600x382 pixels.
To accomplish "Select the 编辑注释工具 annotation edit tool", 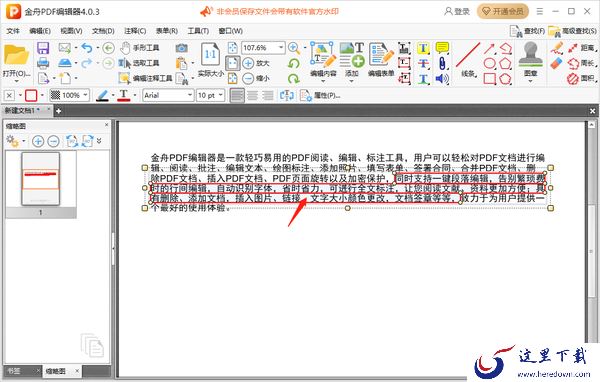I will (x=145, y=78).
